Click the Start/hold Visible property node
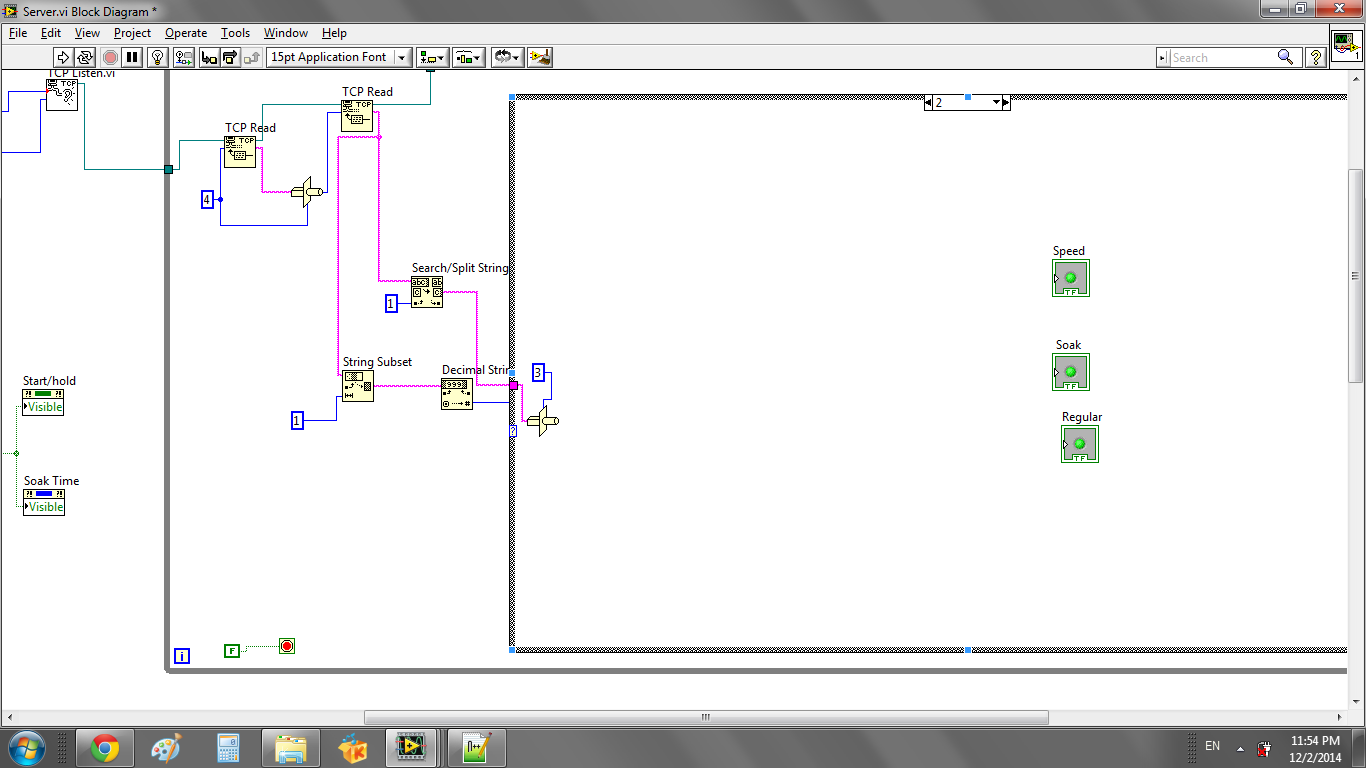 (43, 401)
